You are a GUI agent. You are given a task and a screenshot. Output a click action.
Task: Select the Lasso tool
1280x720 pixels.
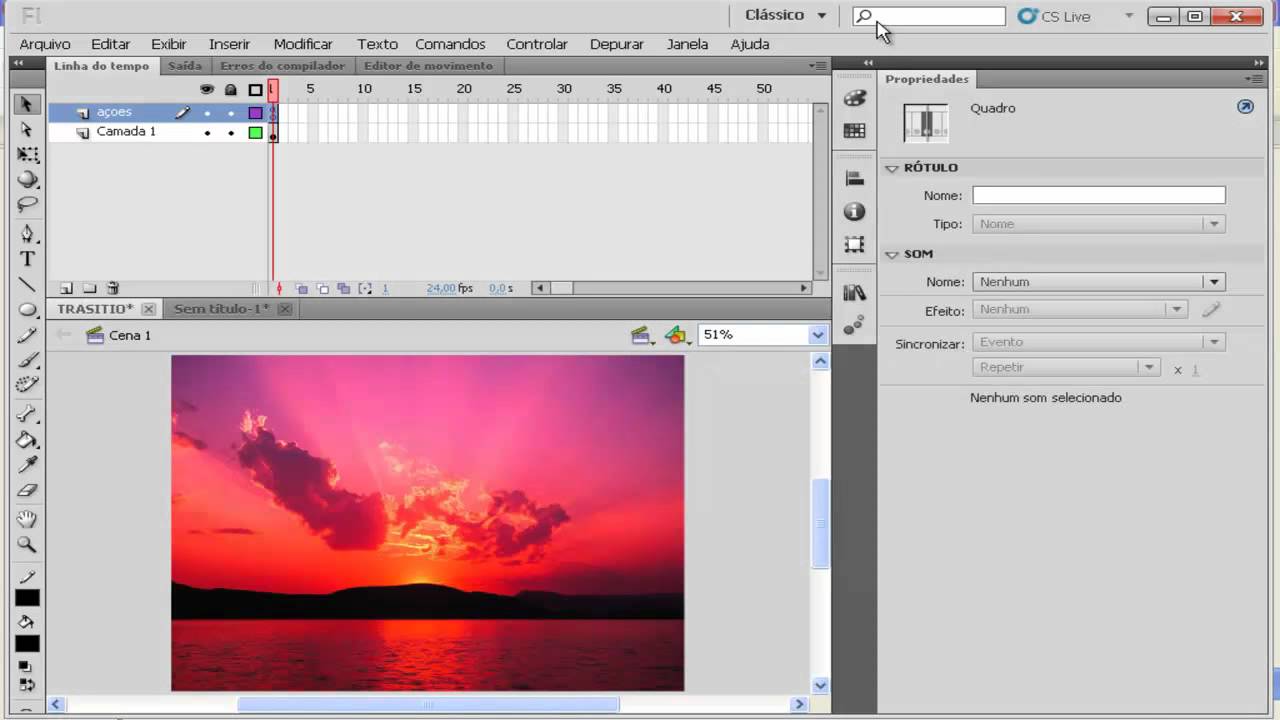[27, 205]
